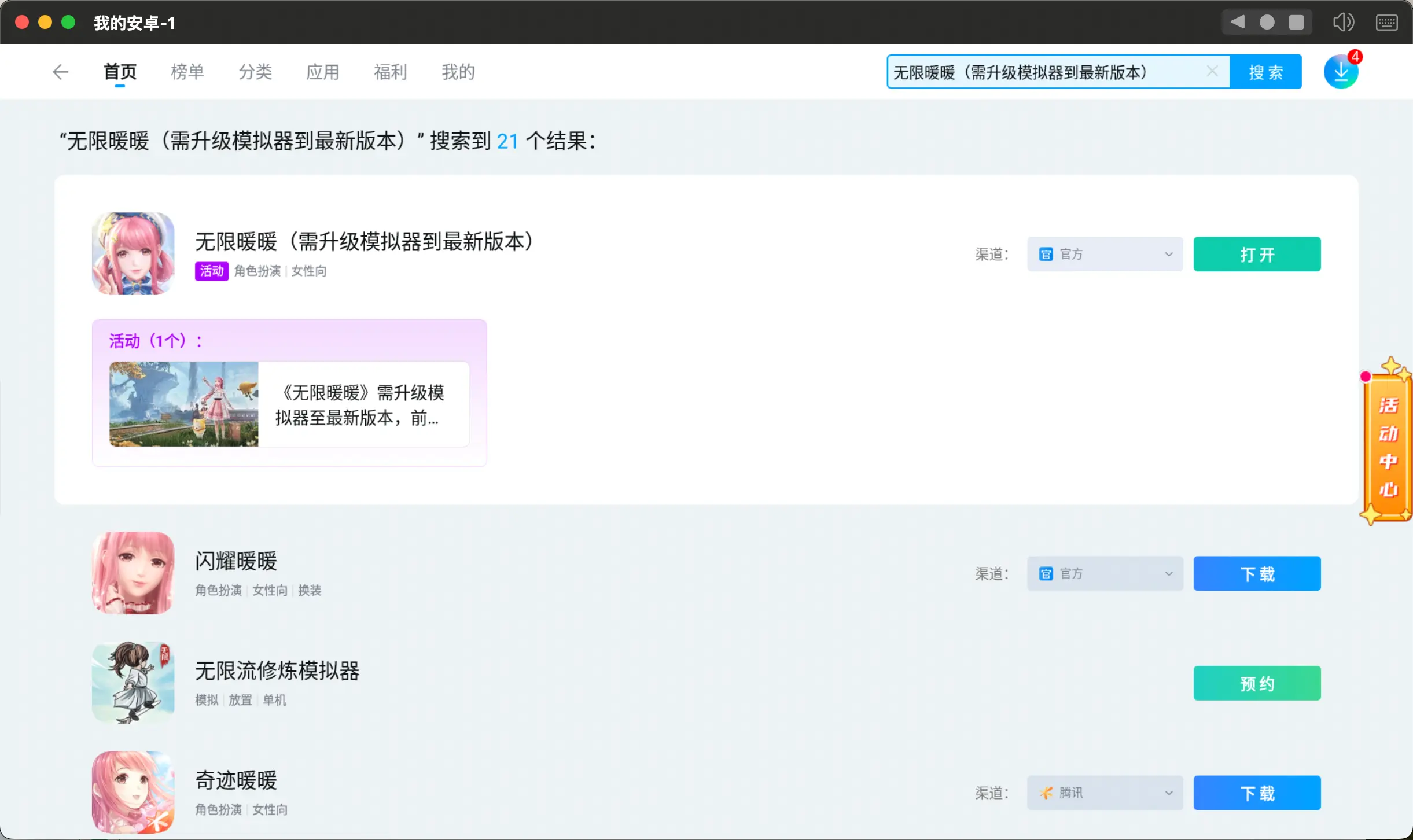Screen dimensions: 1413x840
Task: Expand 渠道 dropdown for 无限暖暖
Action: (1105, 254)
